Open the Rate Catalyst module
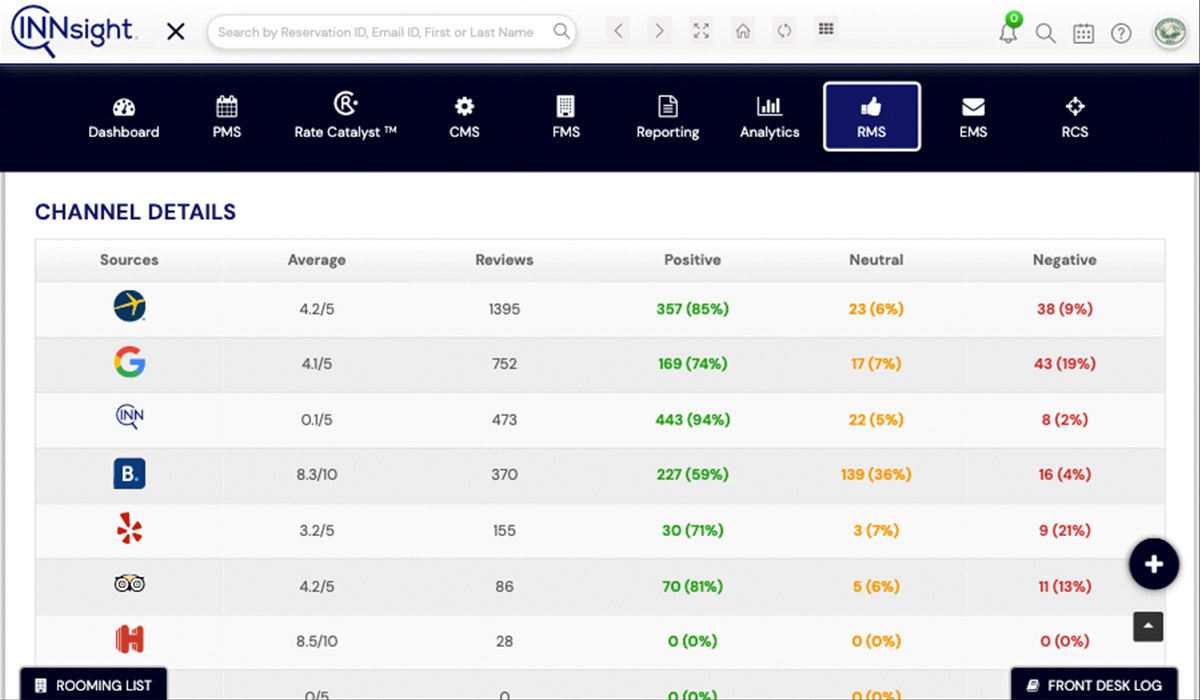The width and height of the screenshot is (1200, 700). pyautogui.click(x=346, y=117)
